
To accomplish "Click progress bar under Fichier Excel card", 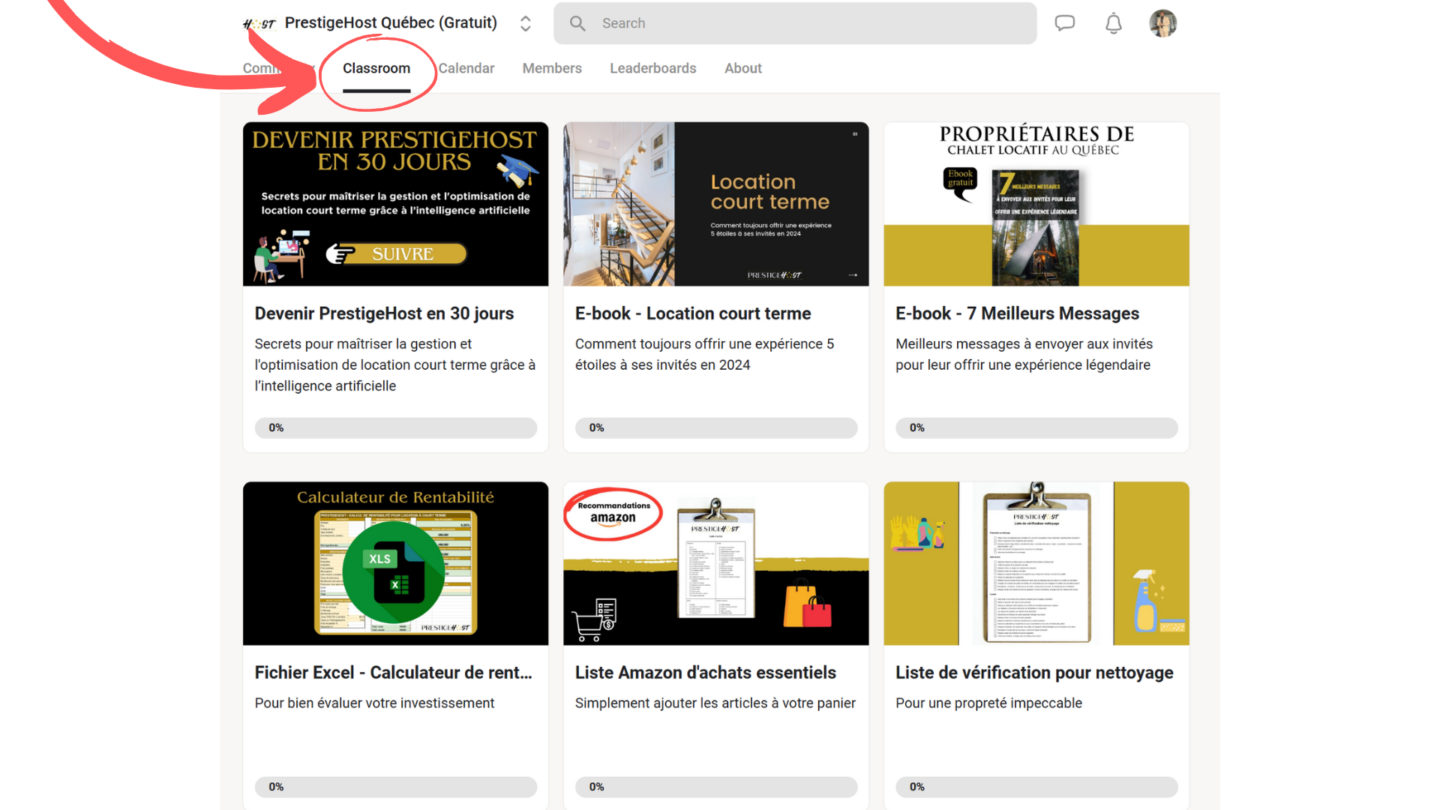I will [x=396, y=787].
